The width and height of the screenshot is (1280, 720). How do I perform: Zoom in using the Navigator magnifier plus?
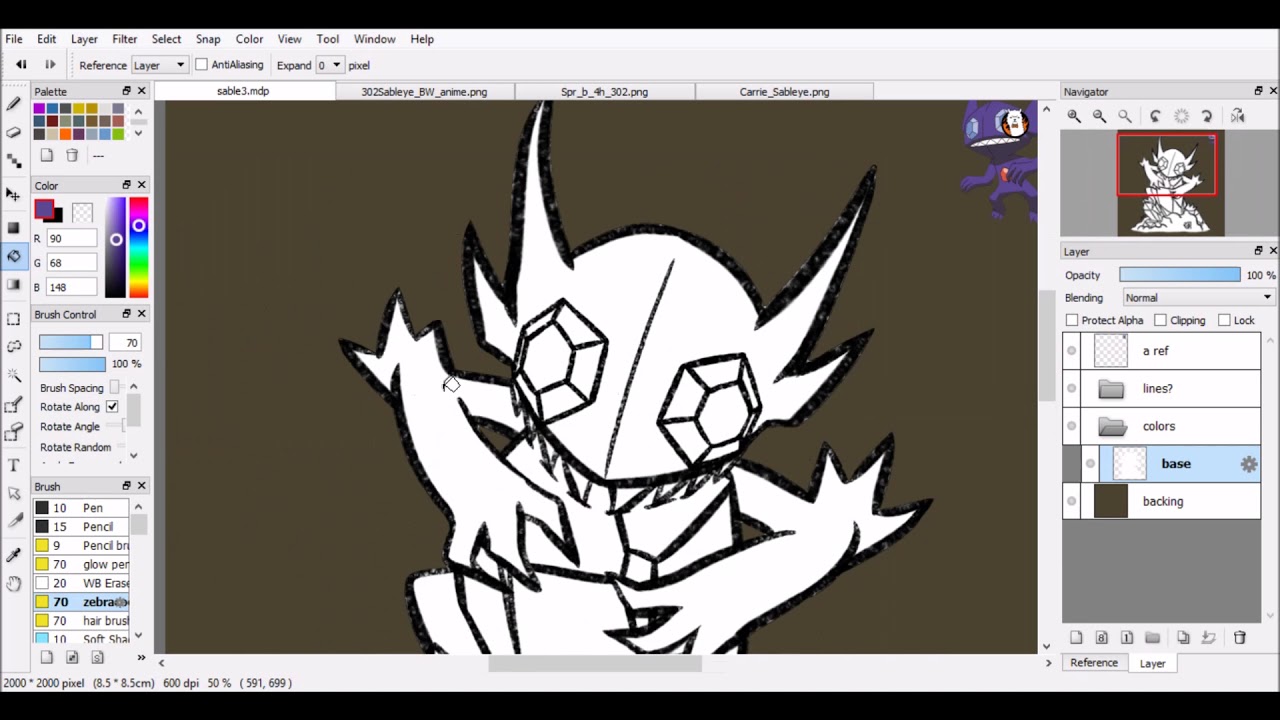click(x=1074, y=116)
